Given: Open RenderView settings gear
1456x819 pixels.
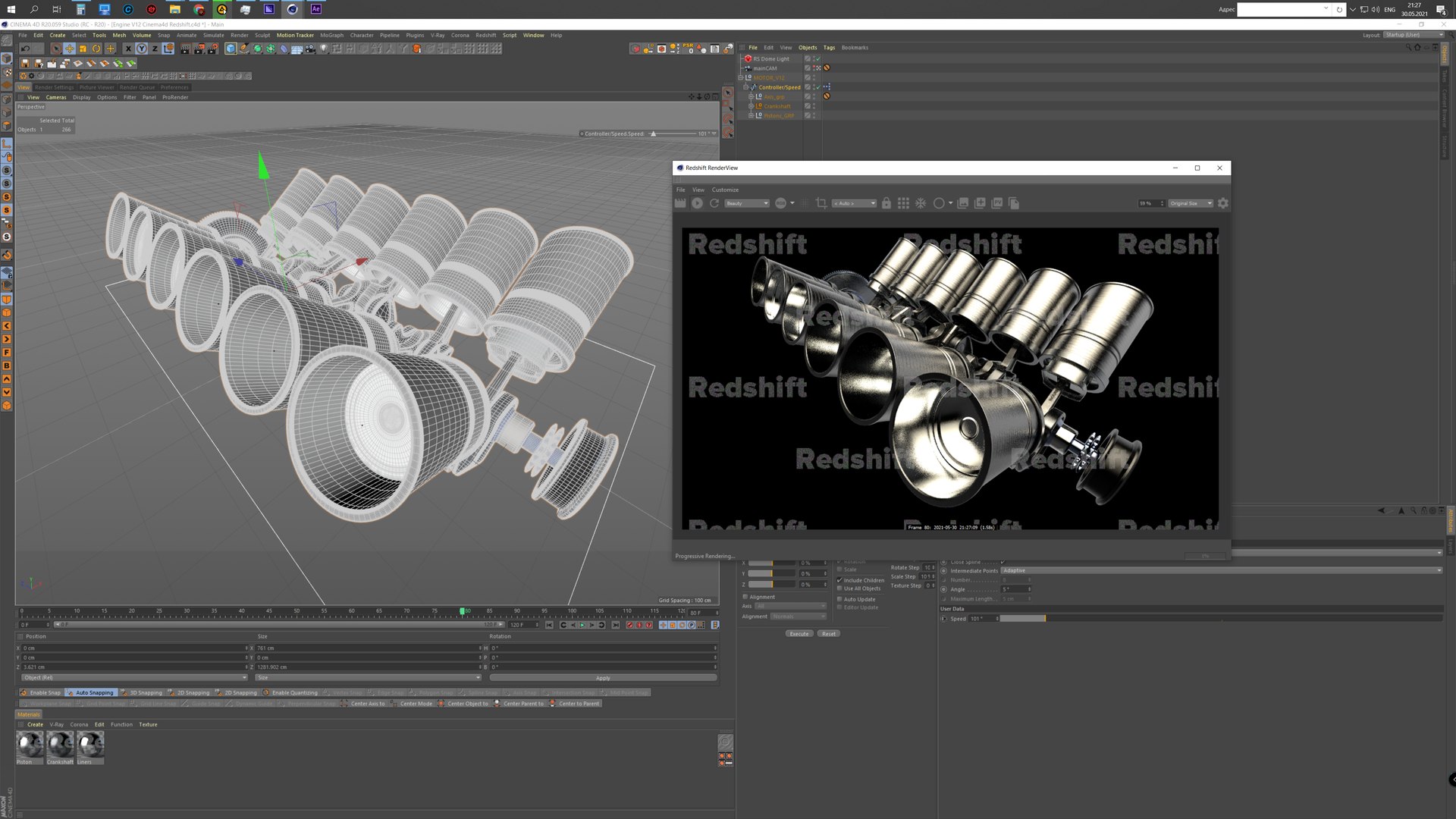Looking at the screenshot, I should (x=1222, y=203).
